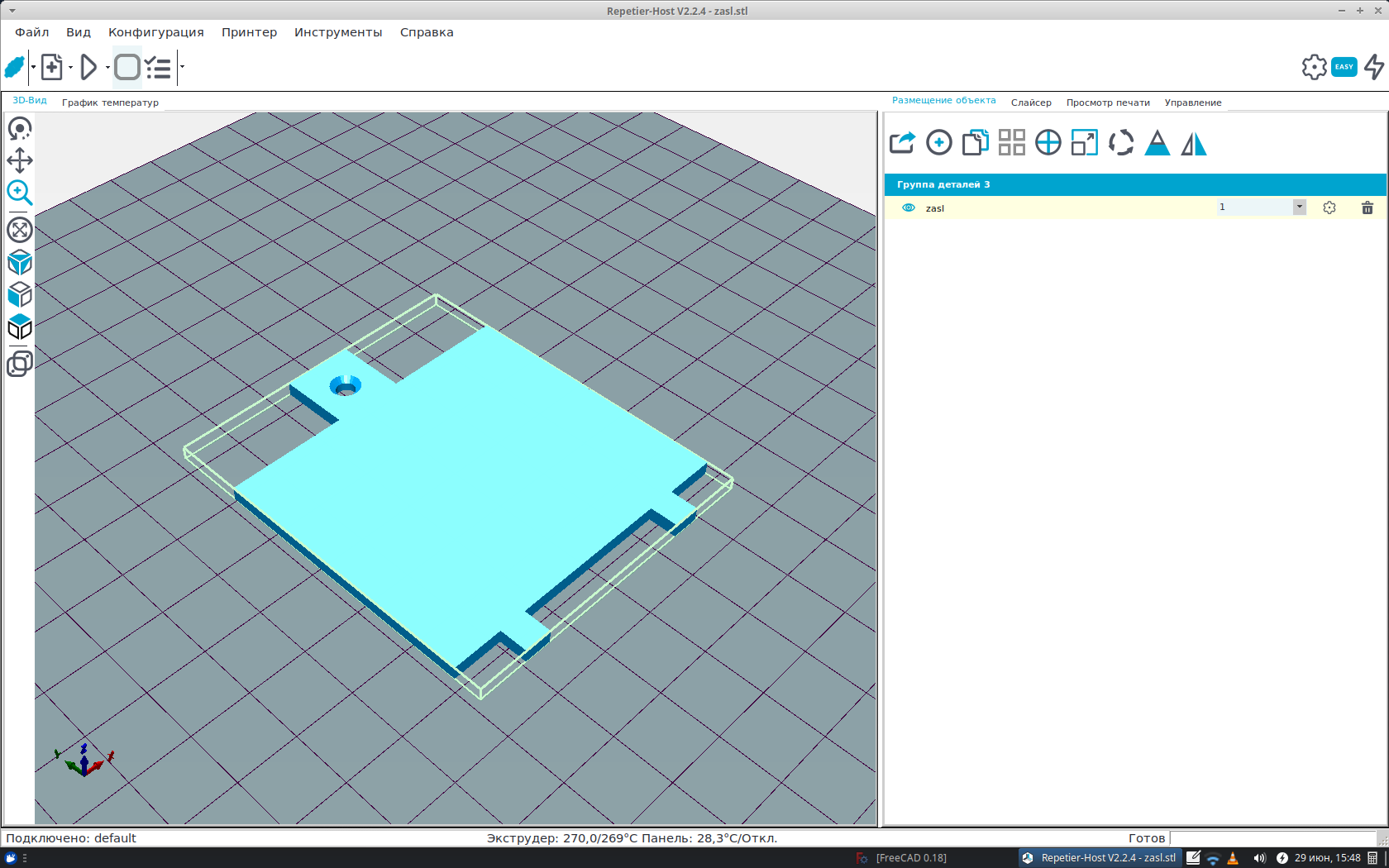Open the Справка menu
This screenshot has width=1389, height=868.
pyautogui.click(x=427, y=32)
